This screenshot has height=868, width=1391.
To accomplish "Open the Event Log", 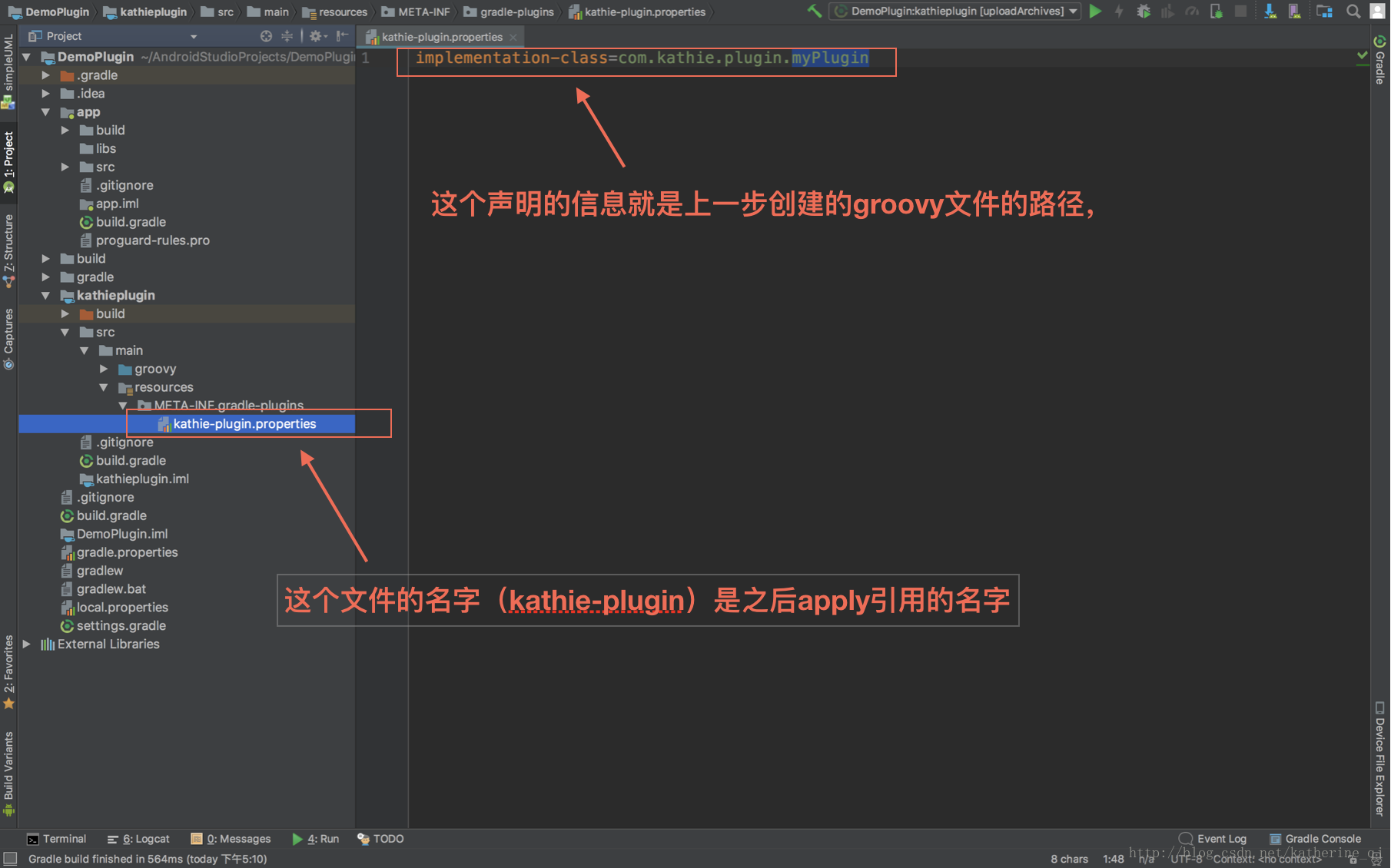I will tap(1213, 839).
